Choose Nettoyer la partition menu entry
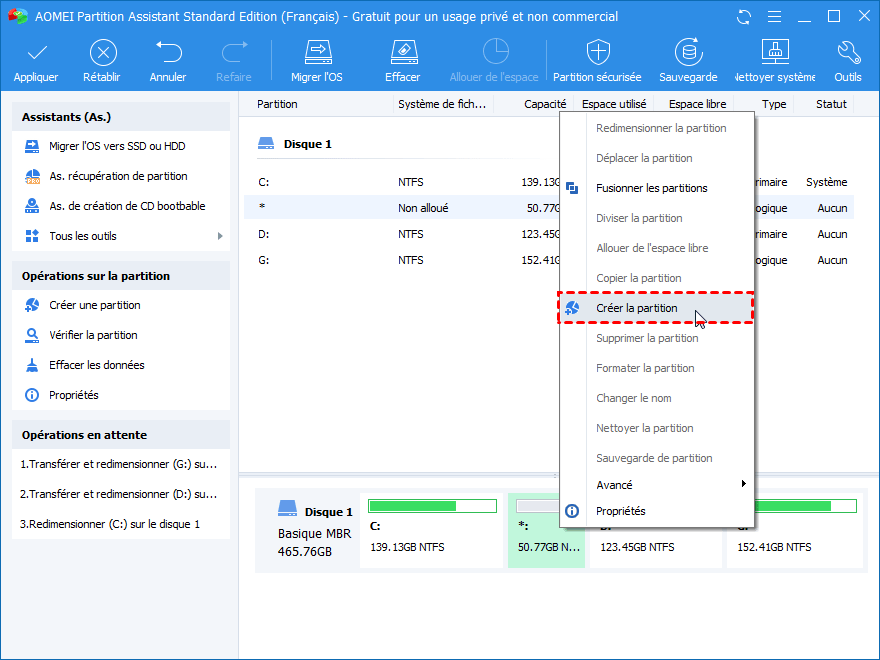880x660 pixels. [x=657, y=428]
